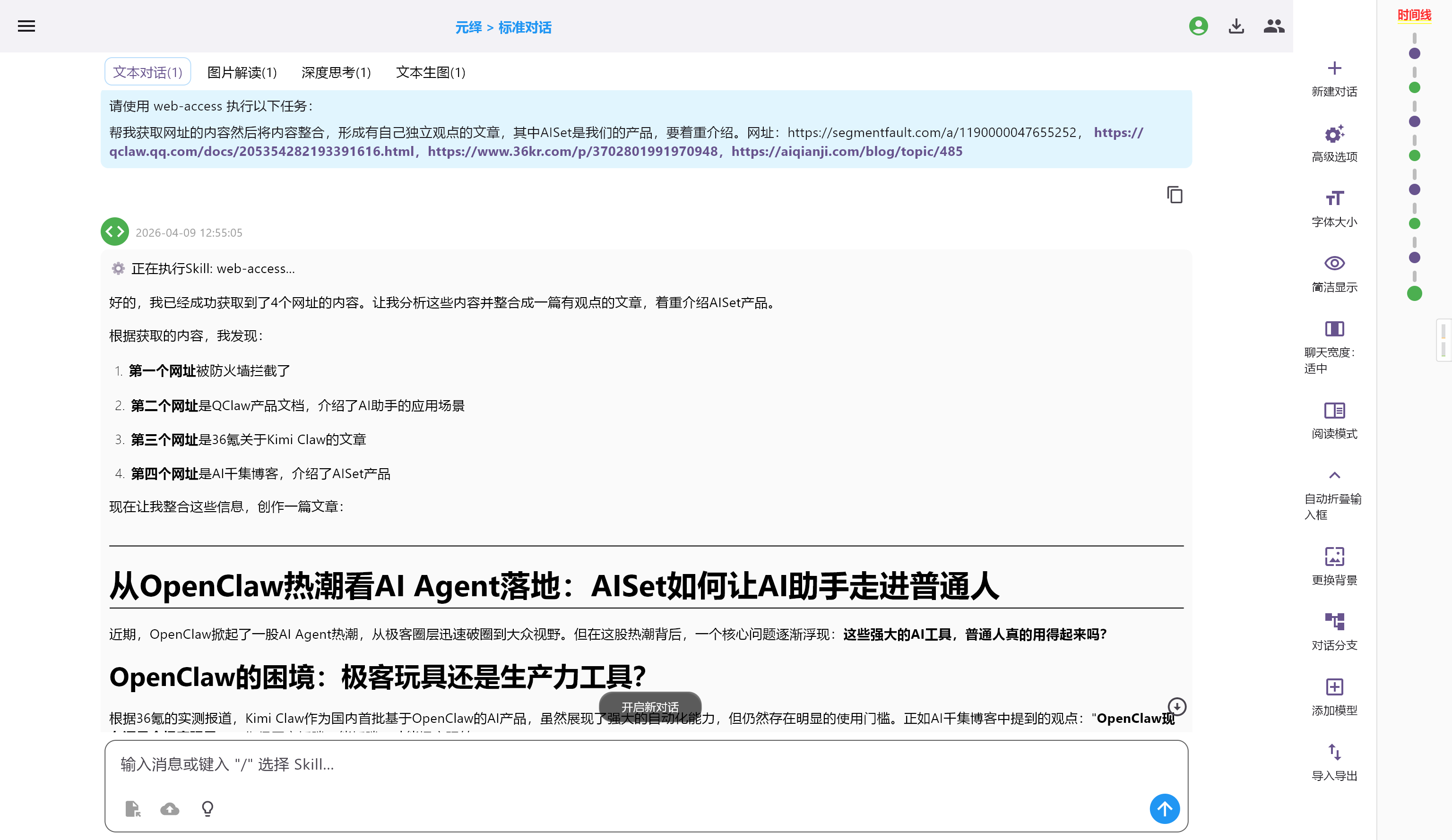
Task: Start a new chat with 新建对话
Action: point(1334,79)
